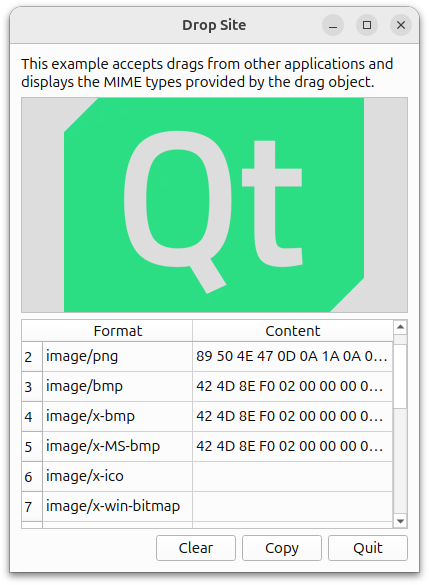429x585 pixels.
Task: Click the Copy button
Action: click(282, 548)
